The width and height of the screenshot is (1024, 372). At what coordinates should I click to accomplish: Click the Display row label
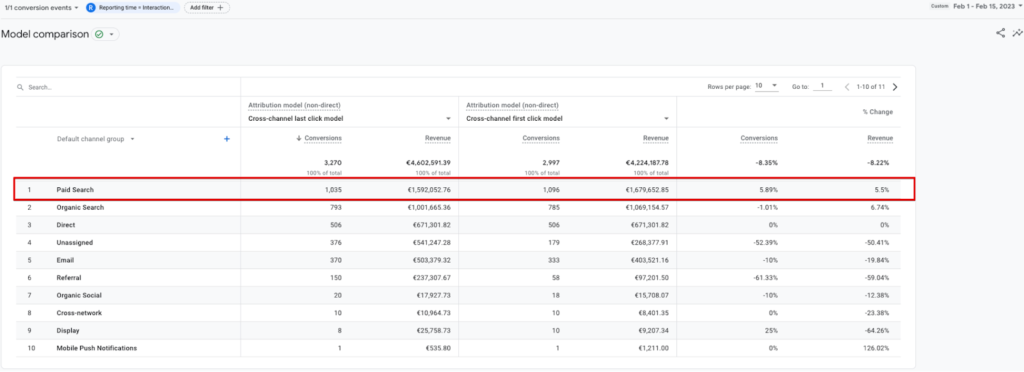[x=67, y=331]
